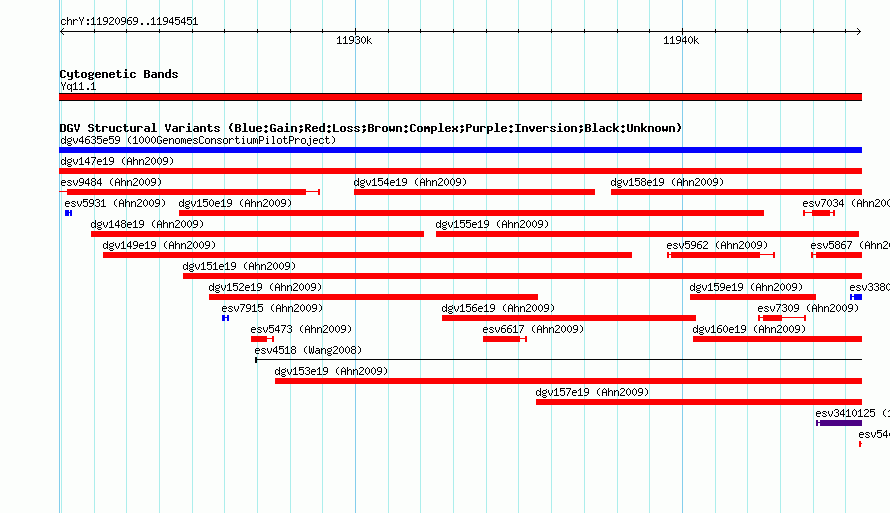Click the small blue esv7915 gain marker

[225, 318]
